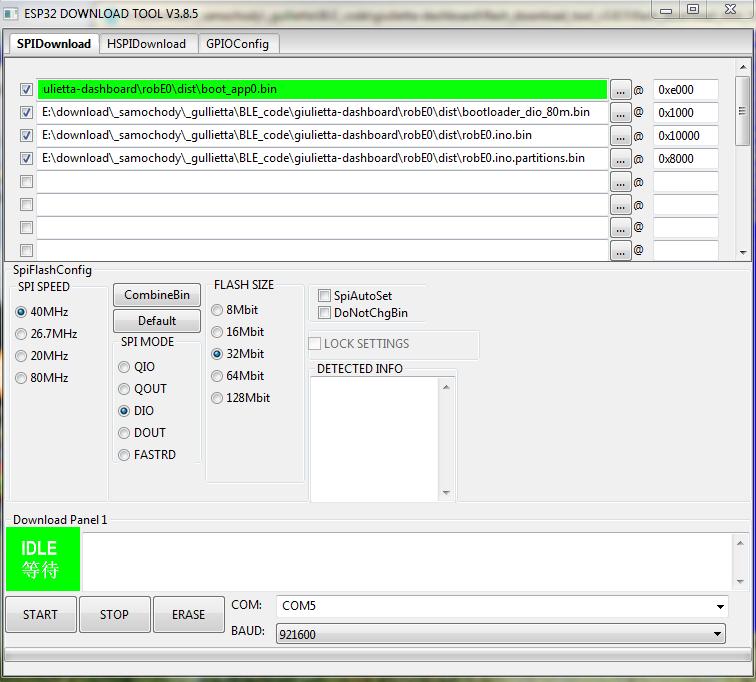
Task: Edit the 0x8000 address field
Action: pos(686,159)
